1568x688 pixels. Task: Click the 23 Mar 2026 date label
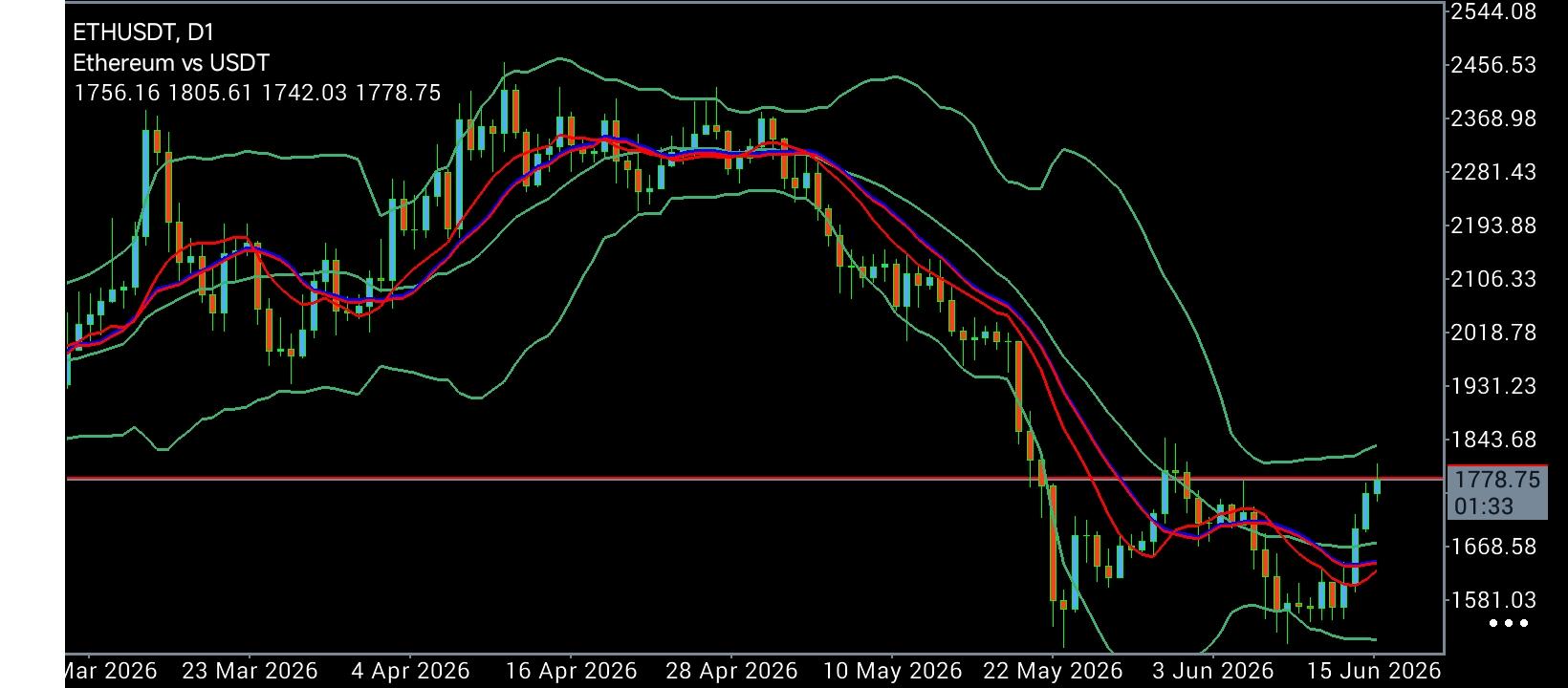[x=250, y=671]
